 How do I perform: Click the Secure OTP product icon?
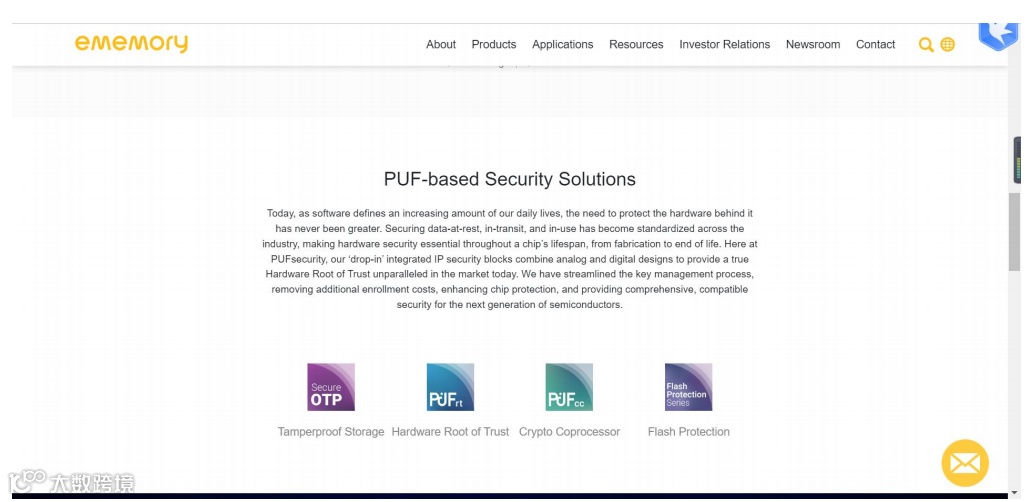pyautogui.click(x=331, y=387)
